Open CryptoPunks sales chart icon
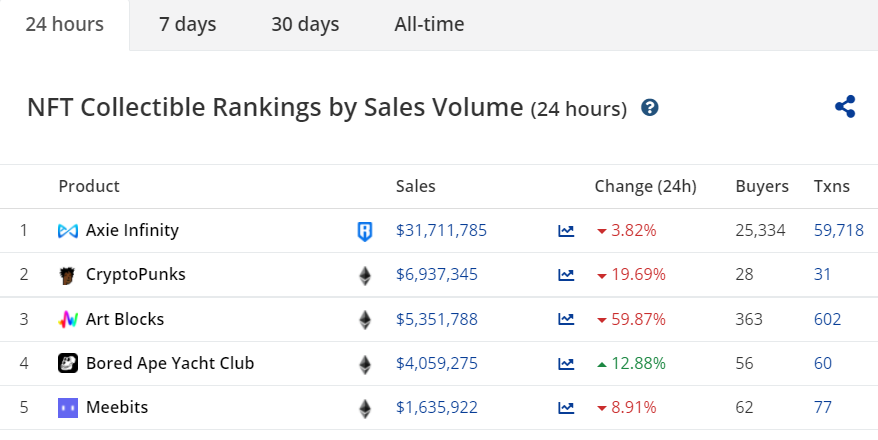 566,275
